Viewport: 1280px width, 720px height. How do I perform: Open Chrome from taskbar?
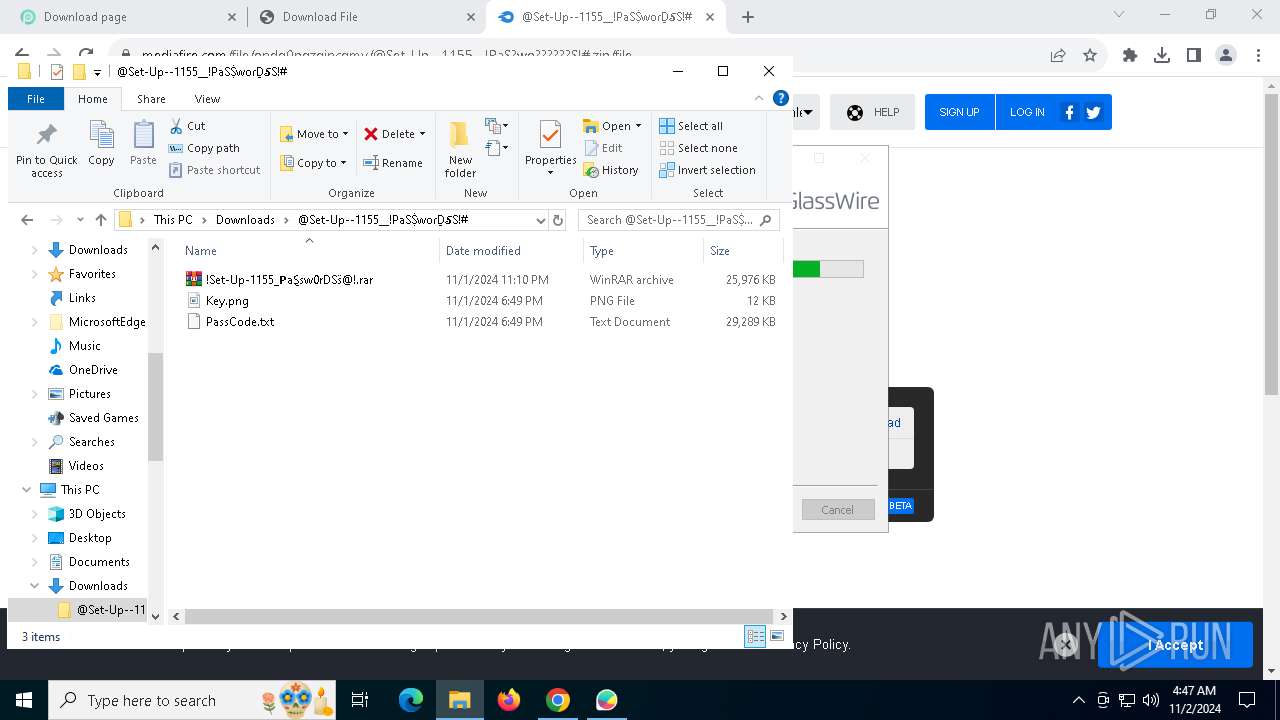(x=558, y=700)
